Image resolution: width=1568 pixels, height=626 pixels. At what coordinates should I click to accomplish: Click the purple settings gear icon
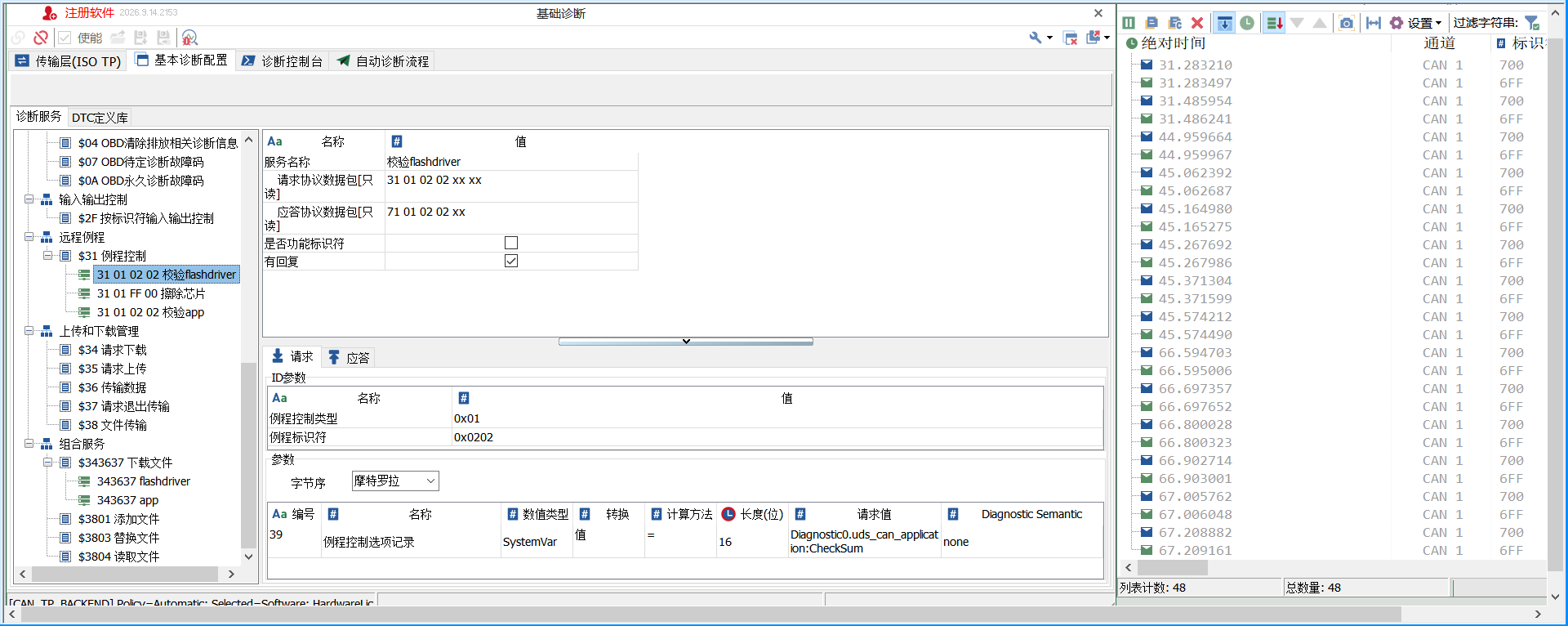[1396, 23]
